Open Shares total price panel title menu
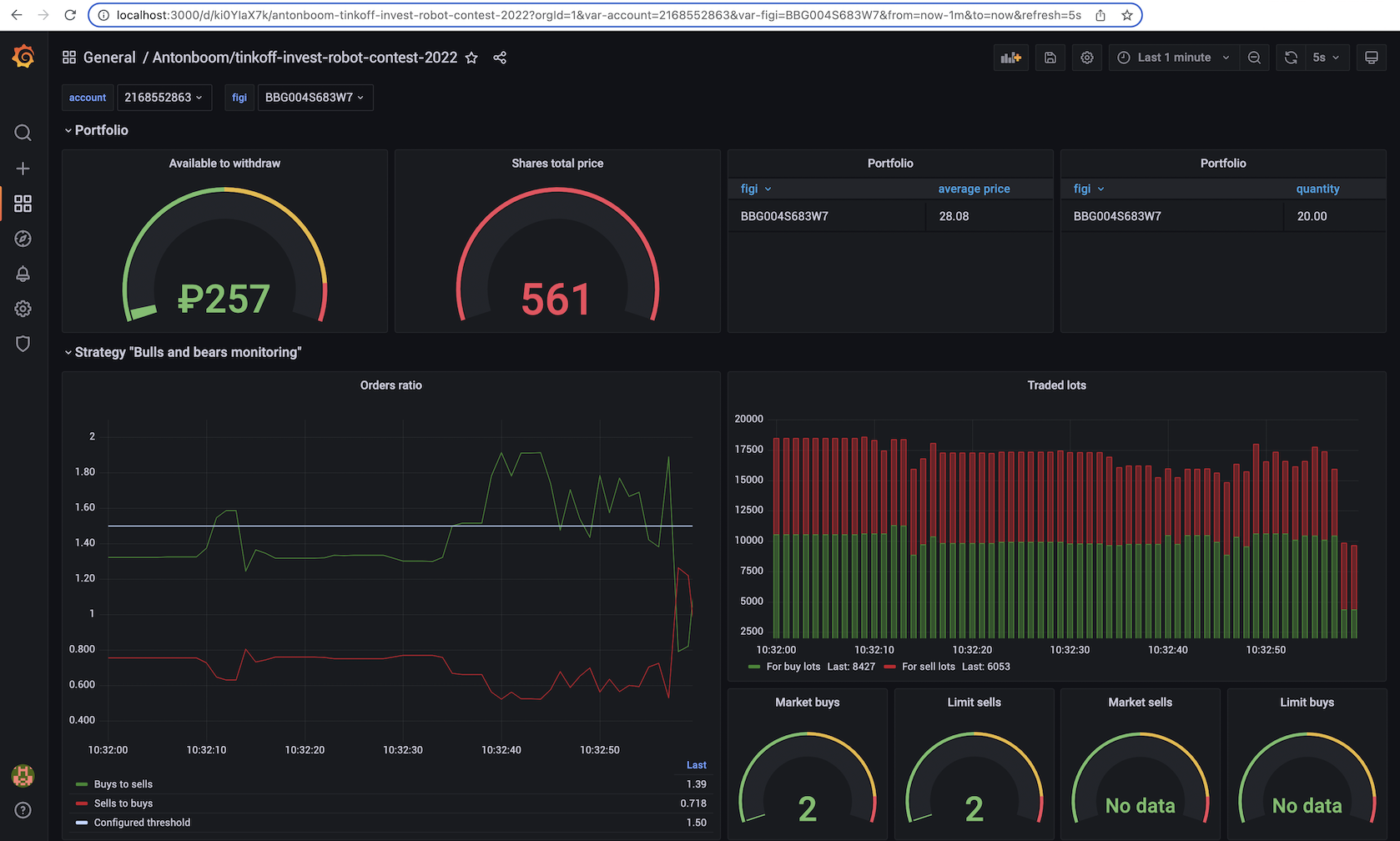Screen dimensions: 1400x841 557,164
